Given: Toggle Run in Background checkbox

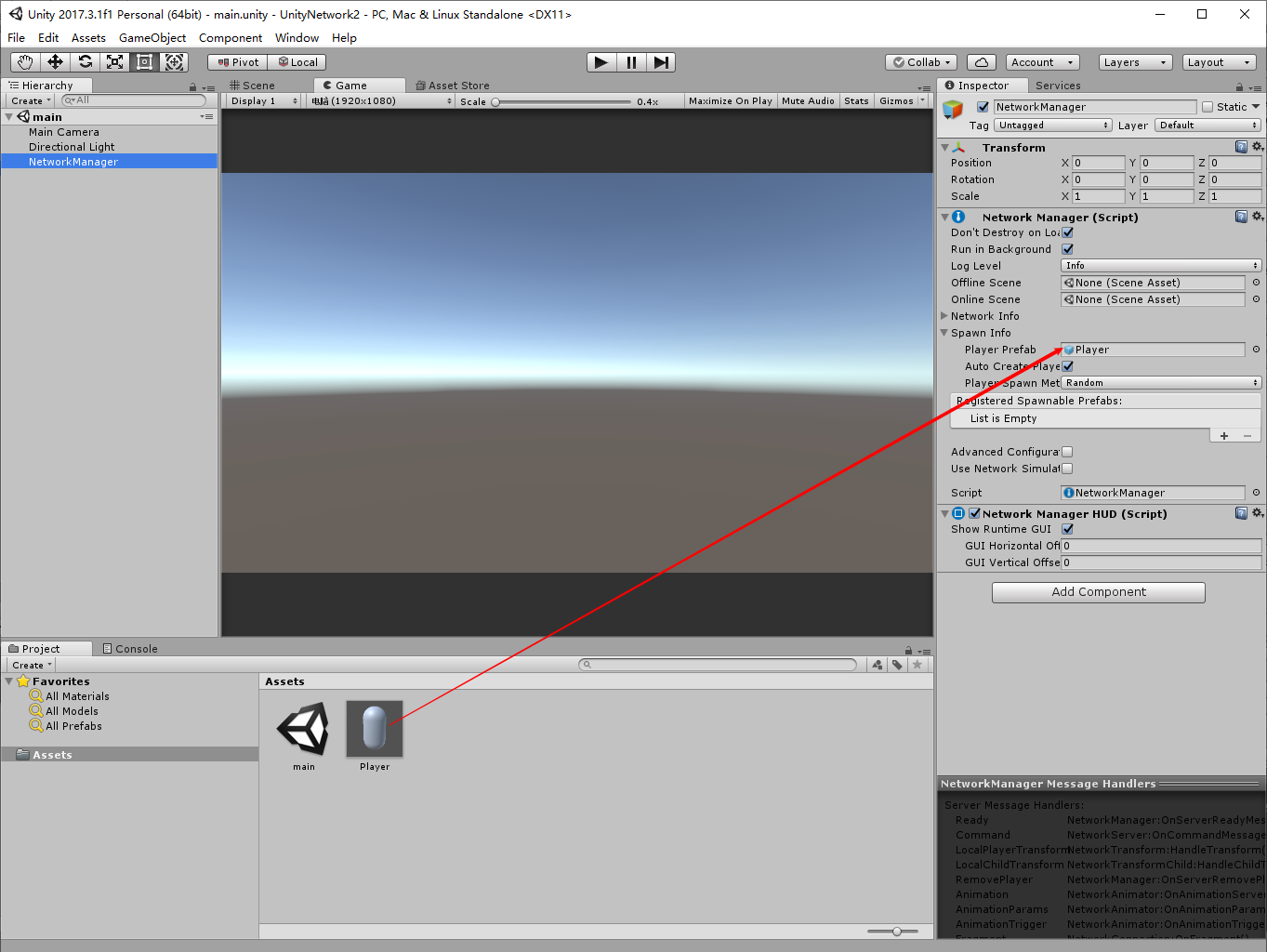Looking at the screenshot, I should point(1068,249).
